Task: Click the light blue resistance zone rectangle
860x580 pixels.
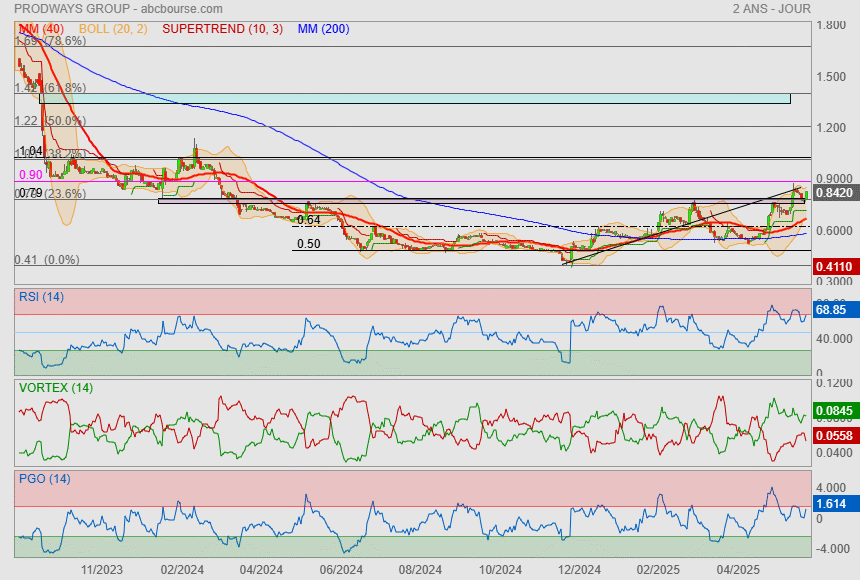Action: pyautogui.click(x=415, y=98)
